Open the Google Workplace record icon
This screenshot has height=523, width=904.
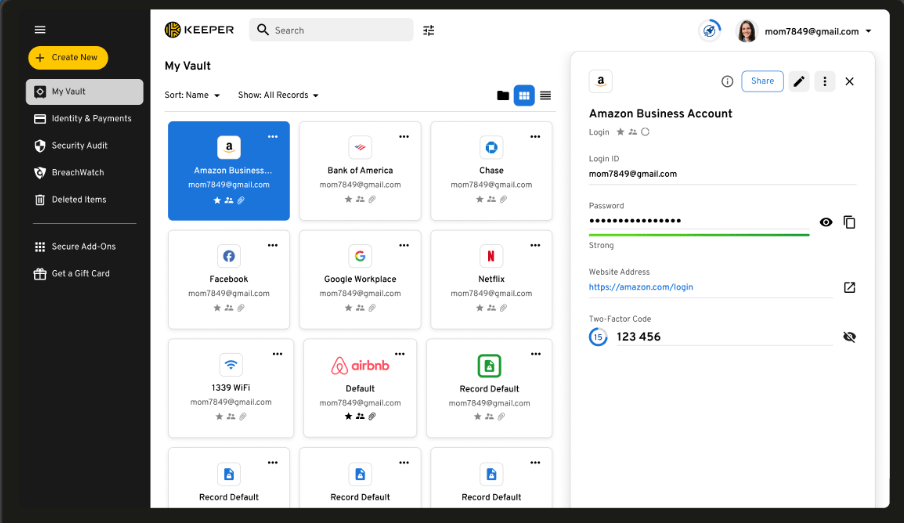click(360, 256)
